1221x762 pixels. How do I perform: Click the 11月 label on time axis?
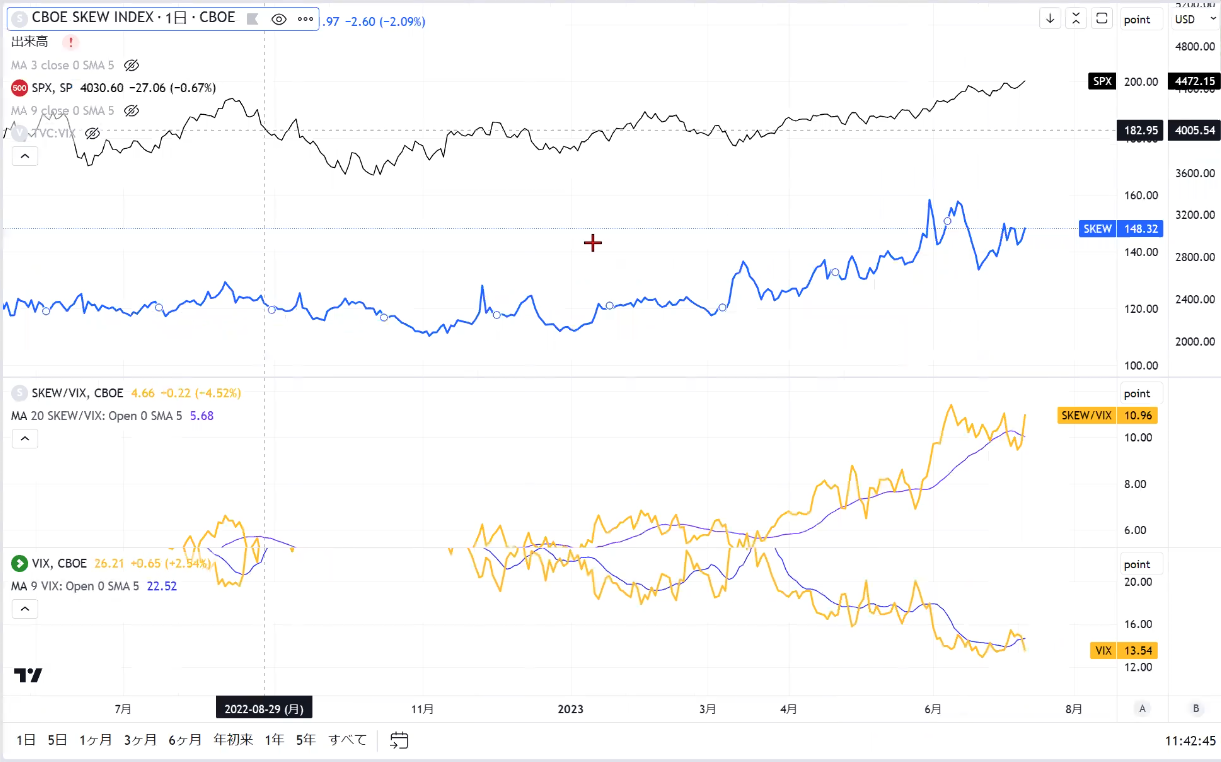click(423, 709)
